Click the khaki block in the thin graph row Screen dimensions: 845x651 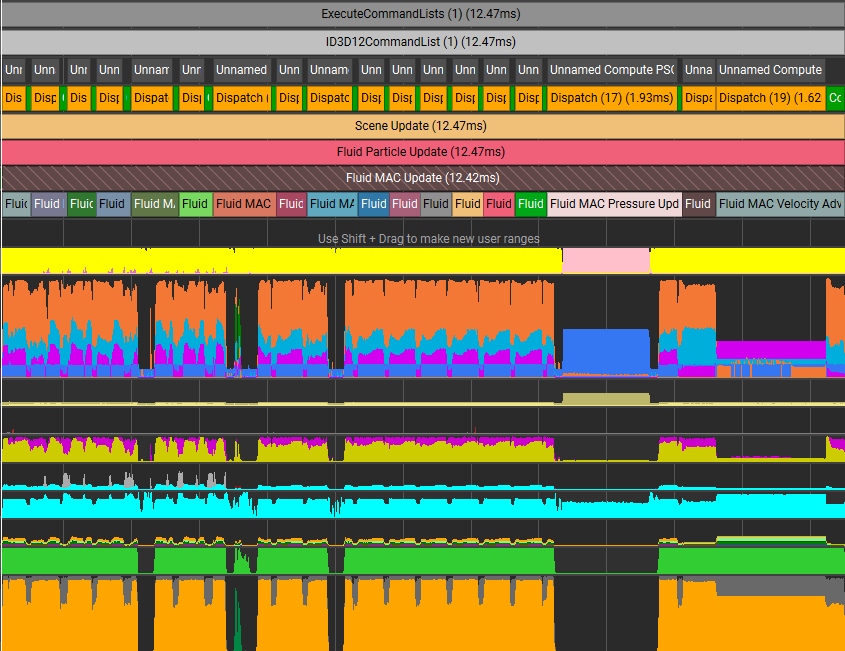[x=606, y=398]
